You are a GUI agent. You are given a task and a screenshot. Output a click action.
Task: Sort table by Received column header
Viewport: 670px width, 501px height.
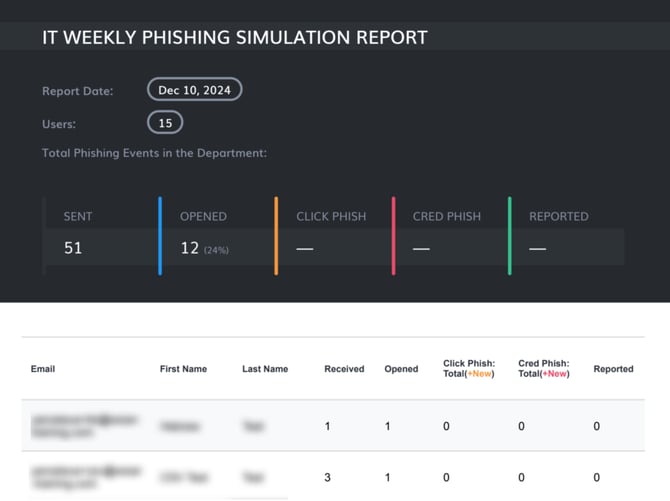coord(344,369)
